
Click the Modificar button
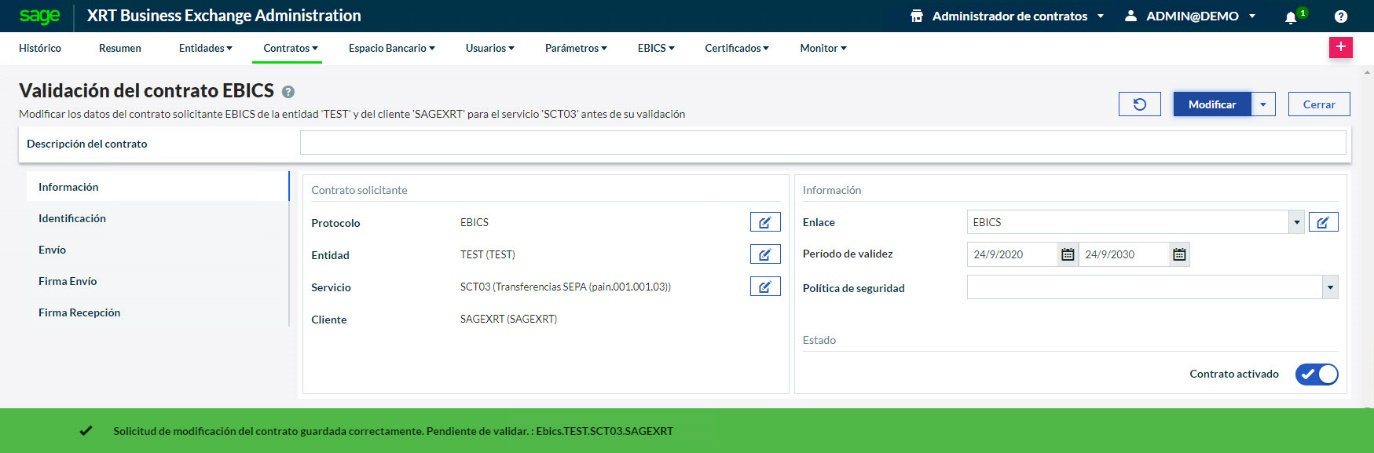[1212, 104]
